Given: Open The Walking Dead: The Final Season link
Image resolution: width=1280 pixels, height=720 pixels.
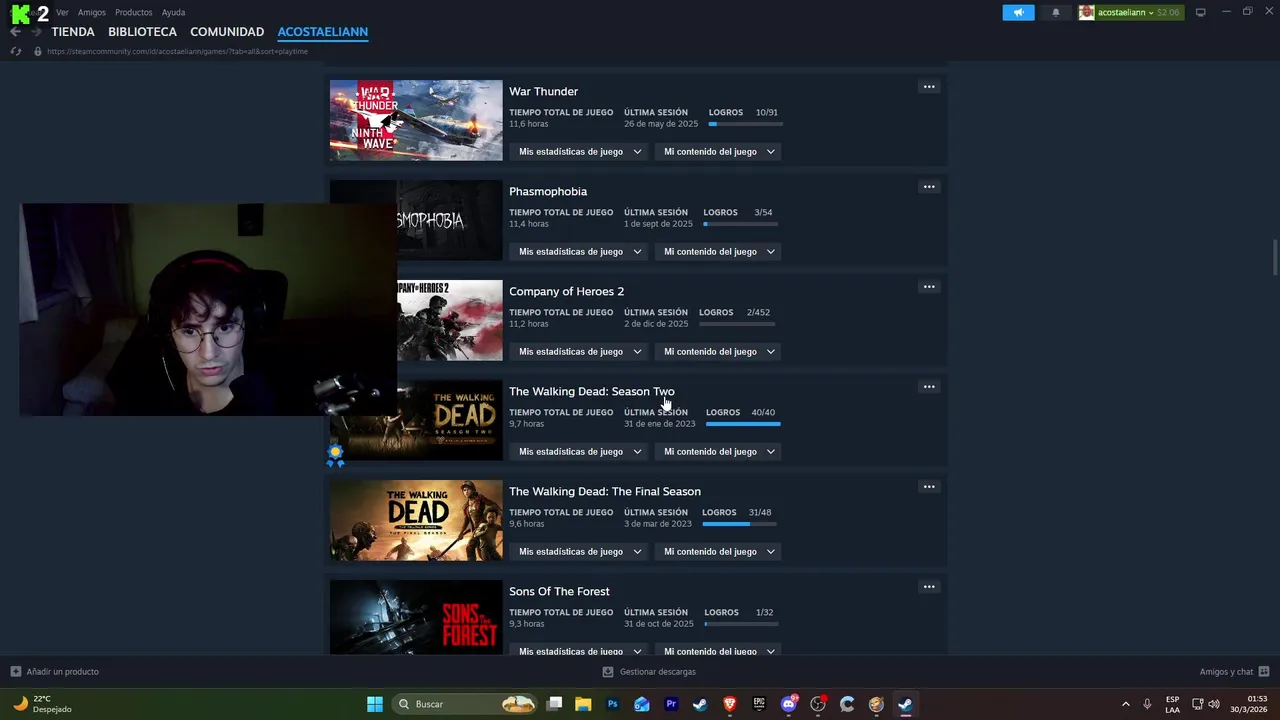Looking at the screenshot, I should click(x=605, y=491).
